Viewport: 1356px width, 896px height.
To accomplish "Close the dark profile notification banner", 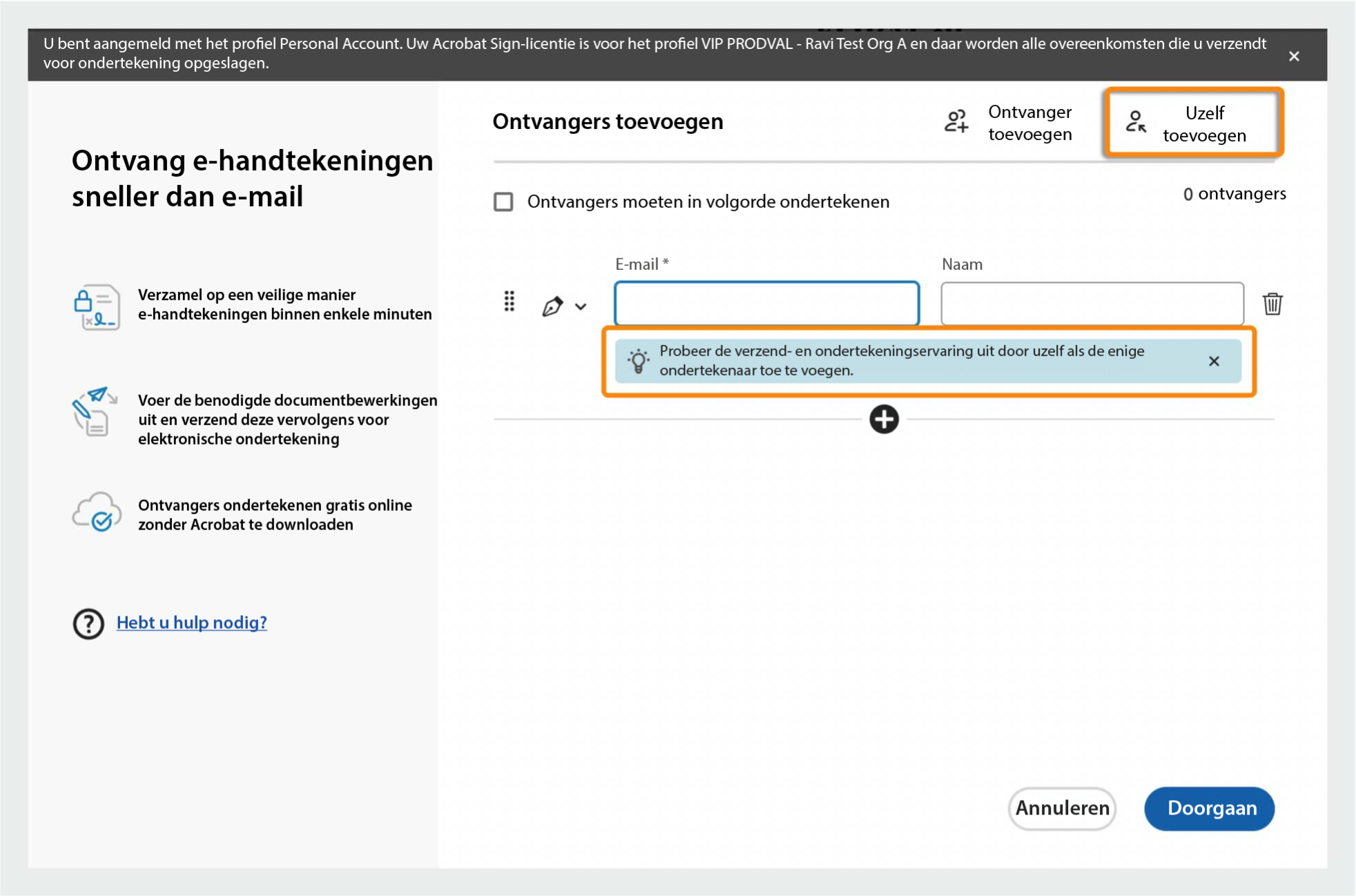I will (1294, 57).
